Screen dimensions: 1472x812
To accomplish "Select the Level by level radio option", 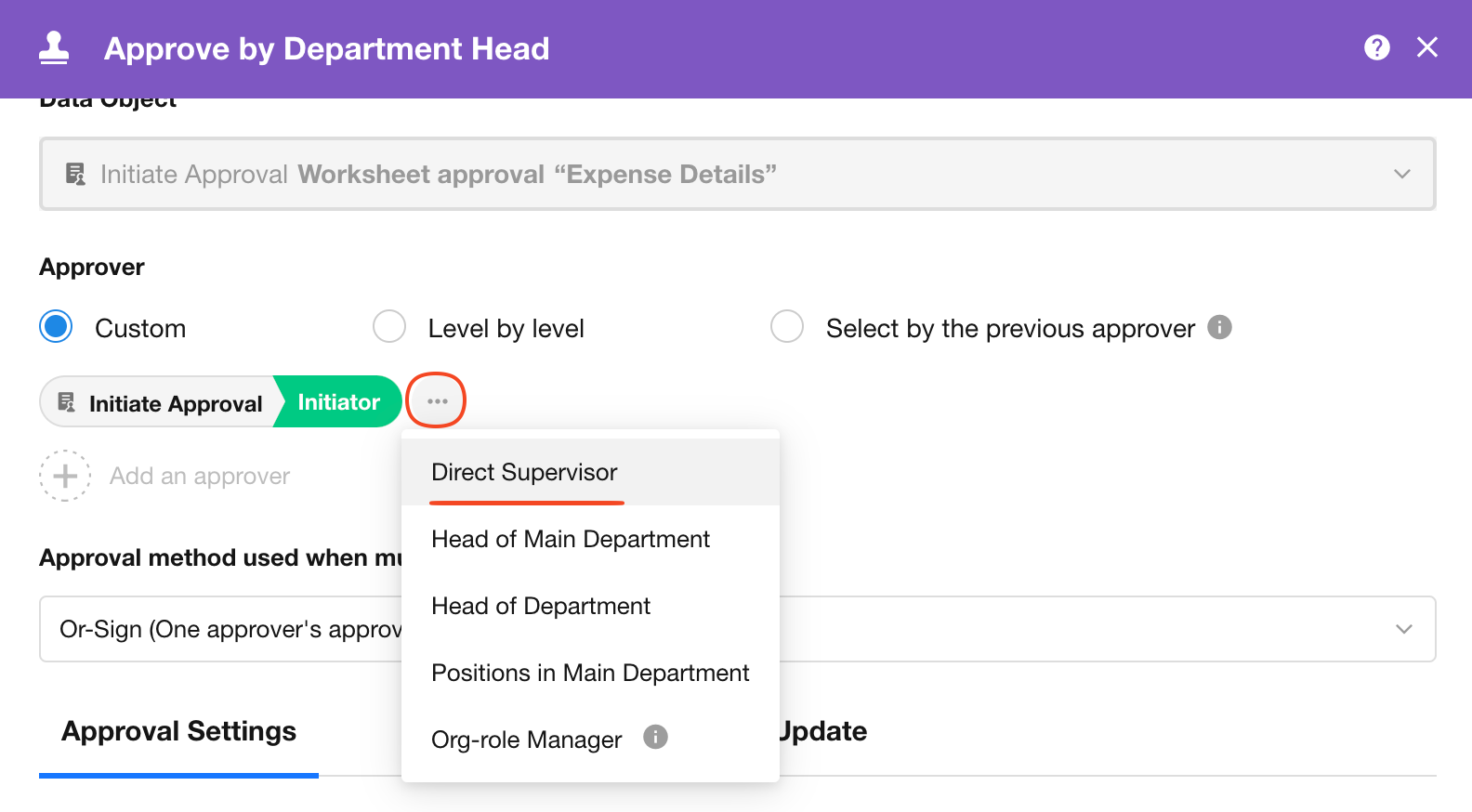I will (x=389, y=327).
